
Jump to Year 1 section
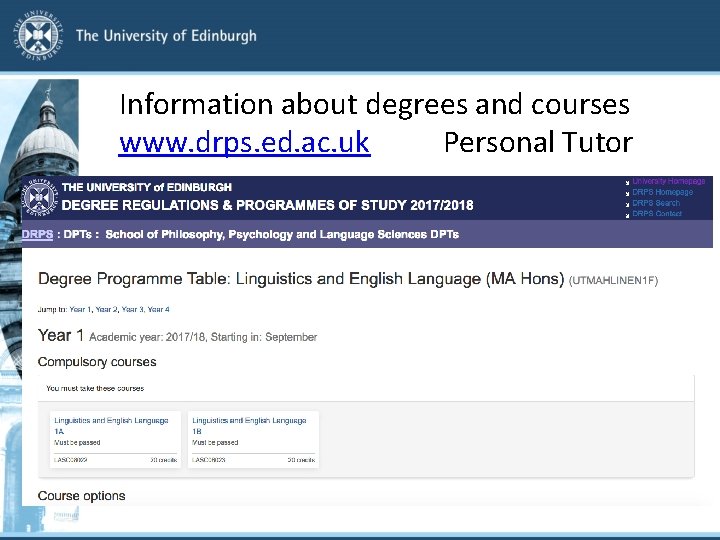click(80, 309)
